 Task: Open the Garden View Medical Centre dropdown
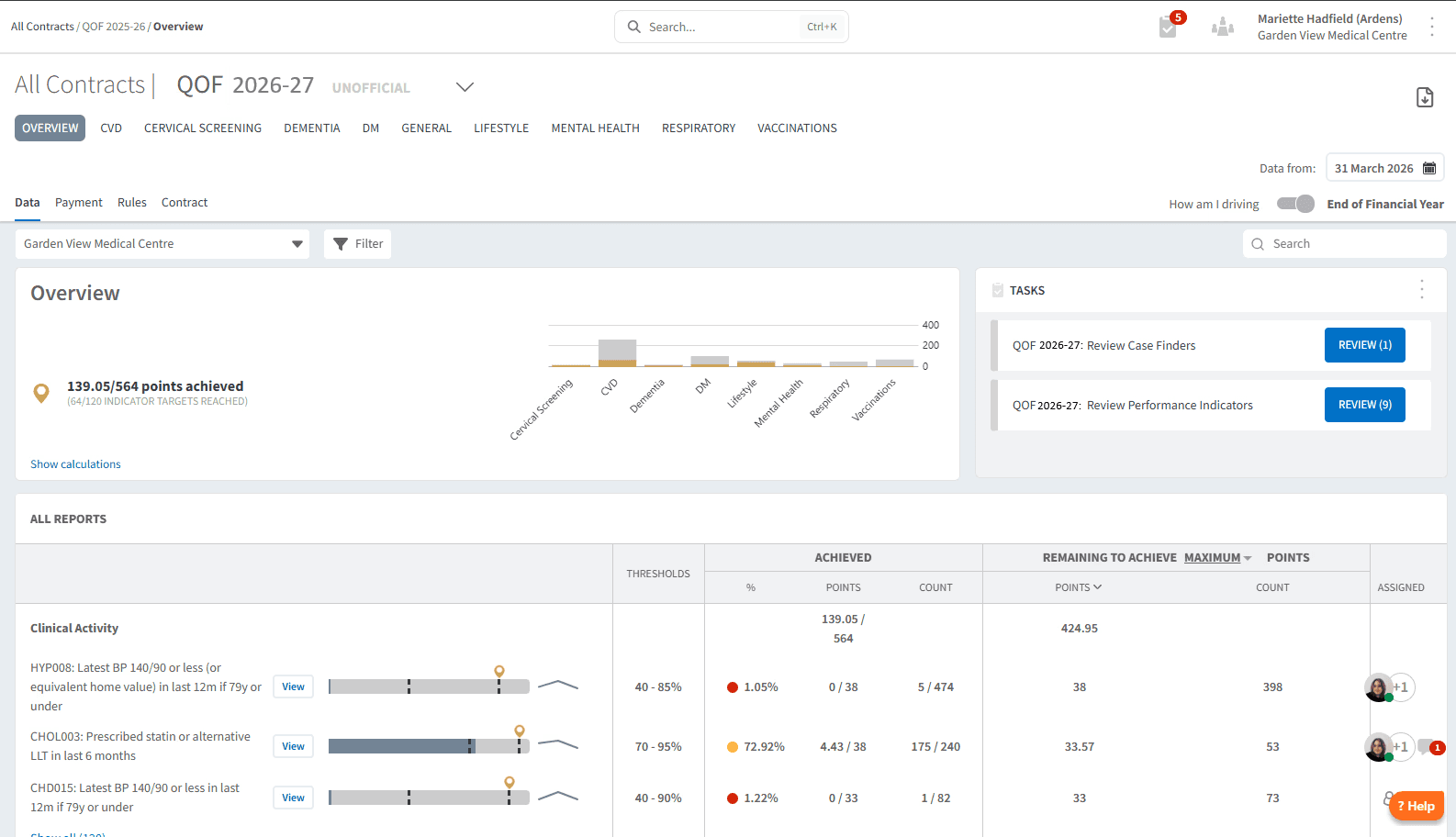pyautogui.click(x=162, y=244)
